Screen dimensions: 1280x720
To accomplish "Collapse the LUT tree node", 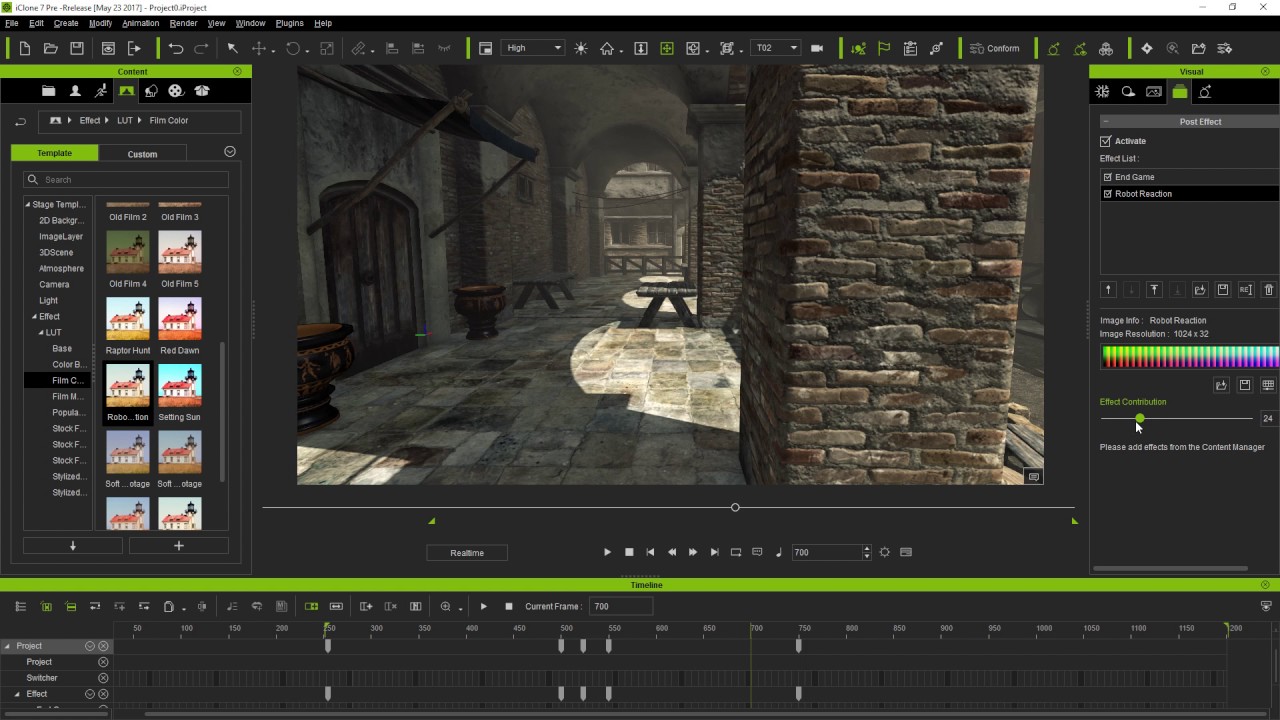I will [x=41, y=333].
